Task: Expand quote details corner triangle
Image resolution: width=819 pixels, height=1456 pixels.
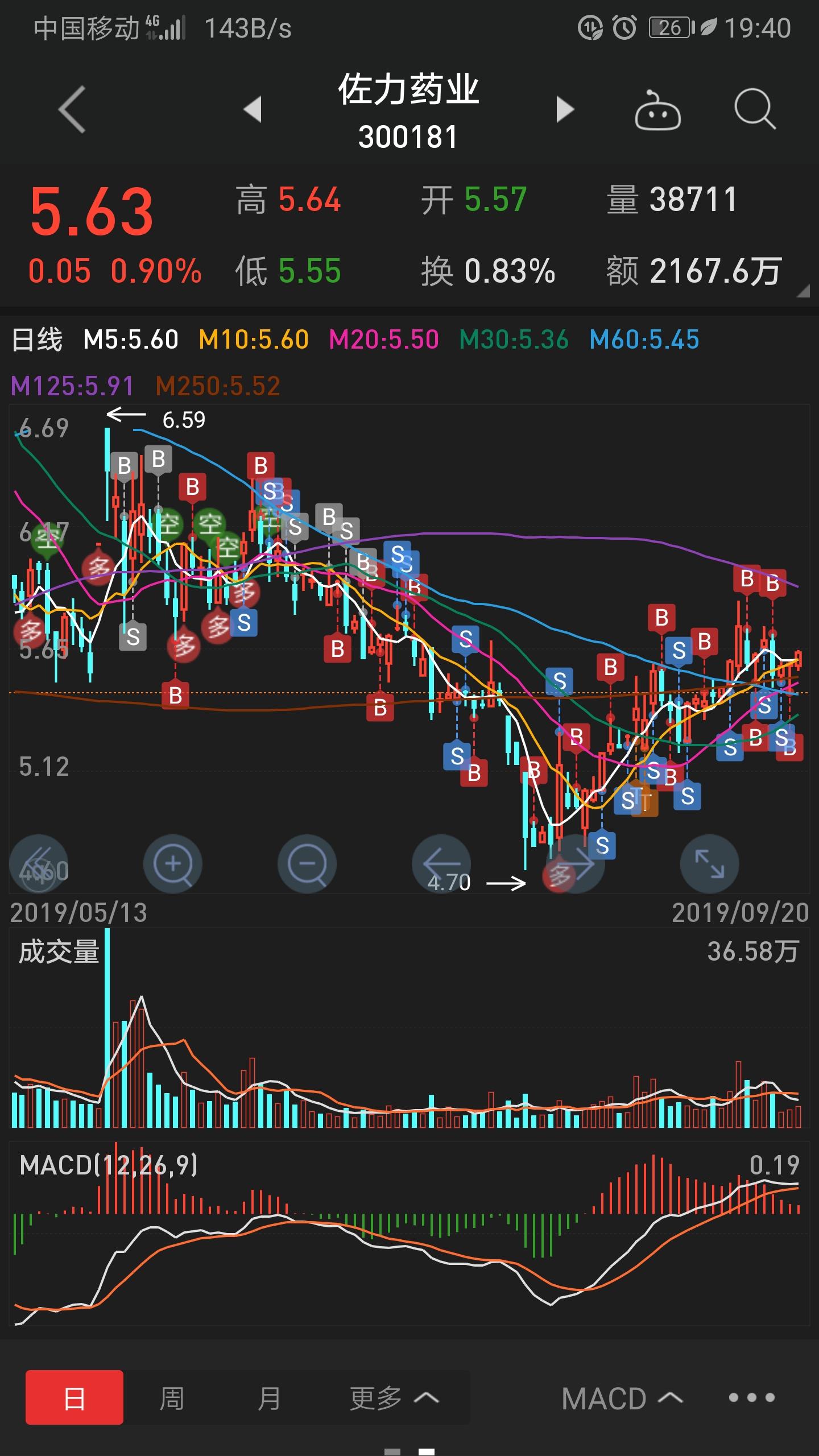Action: point(803,291)
